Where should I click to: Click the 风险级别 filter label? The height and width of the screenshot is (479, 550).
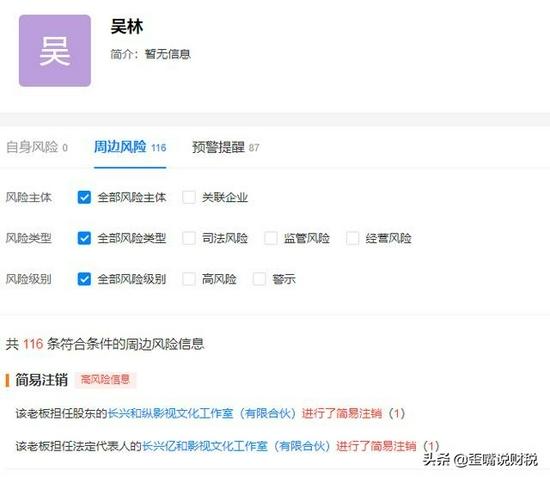[x=29, y=279]
